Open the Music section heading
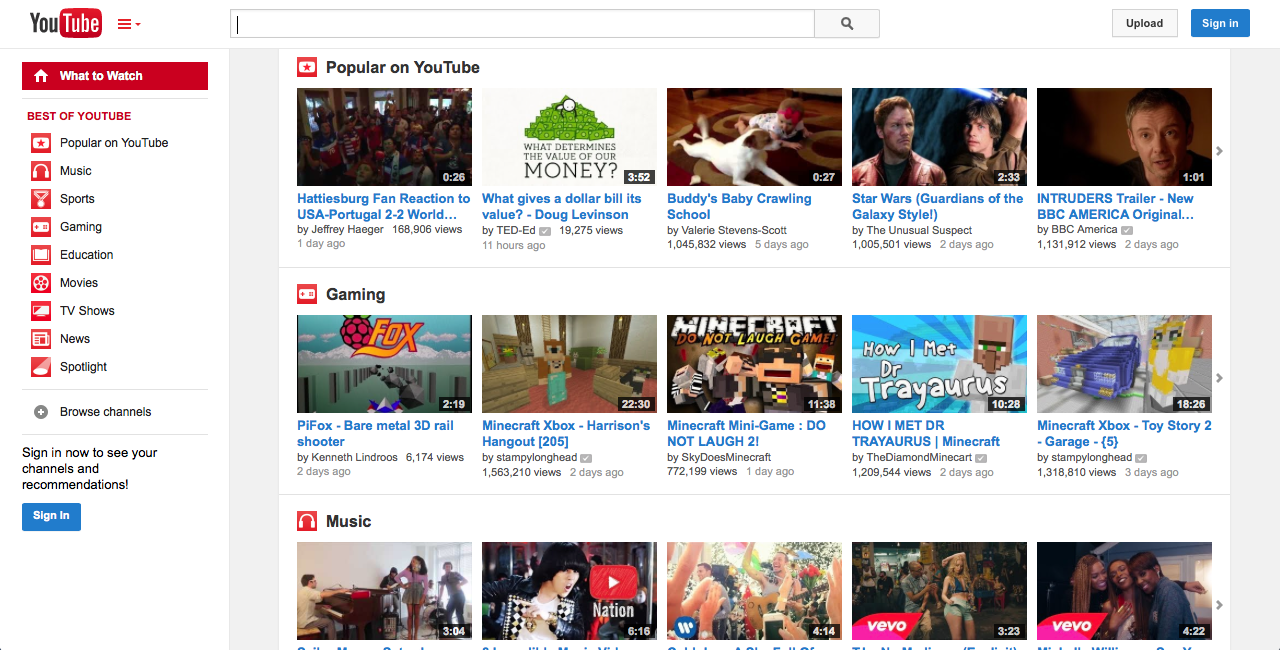The image size is (1280, 650). point(348,521)
